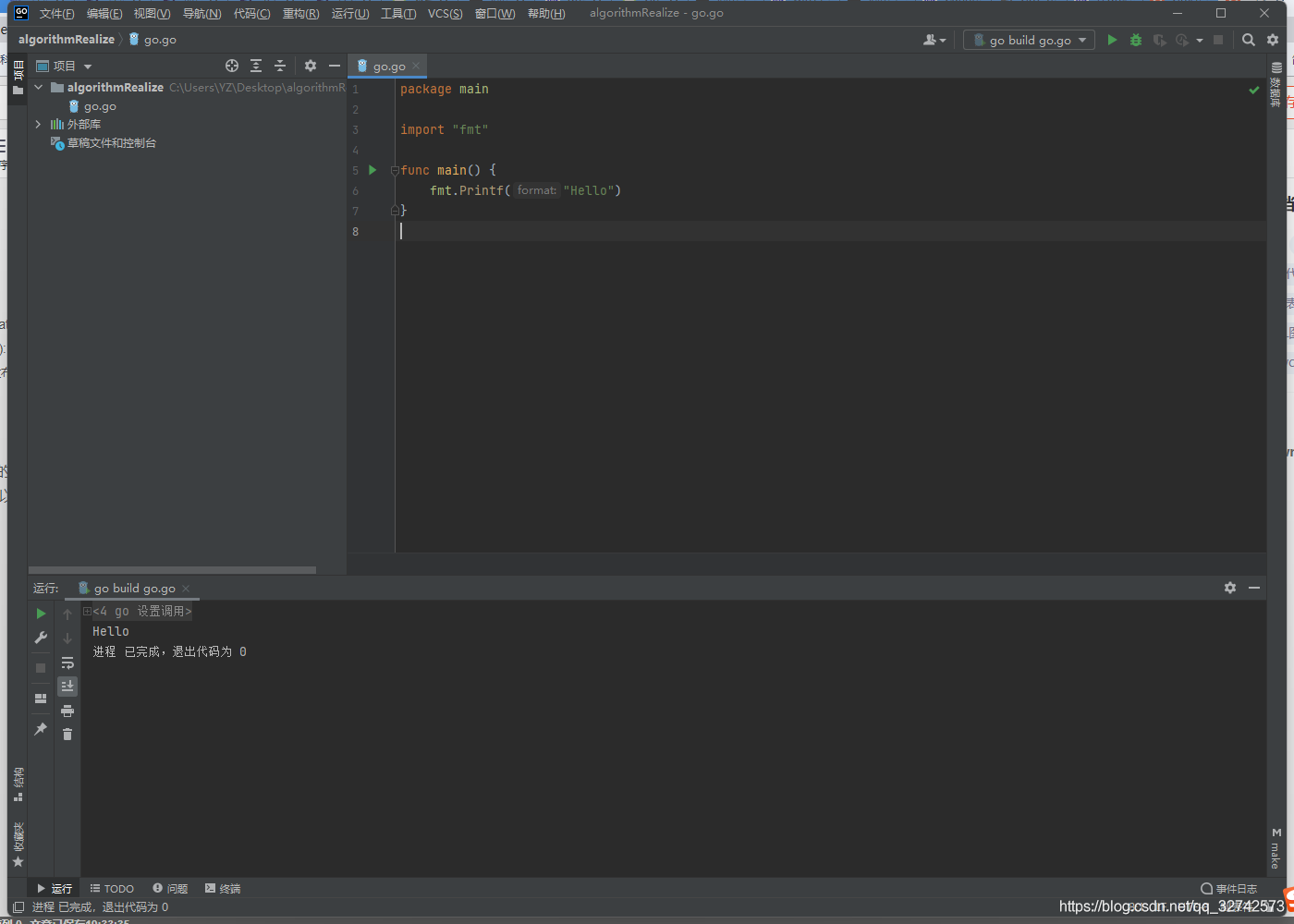Open TODO tool window
The image size is (1294, 924).
tap(112, 888)
